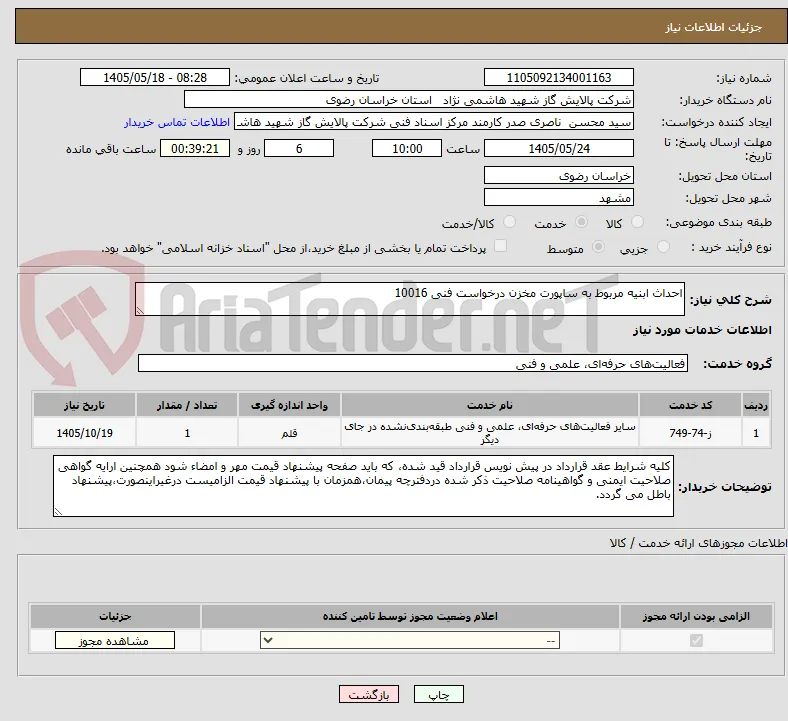The image size is (788, 721).
Task: Toggle the mandatory permit checkbox
Action: (696, 641)
